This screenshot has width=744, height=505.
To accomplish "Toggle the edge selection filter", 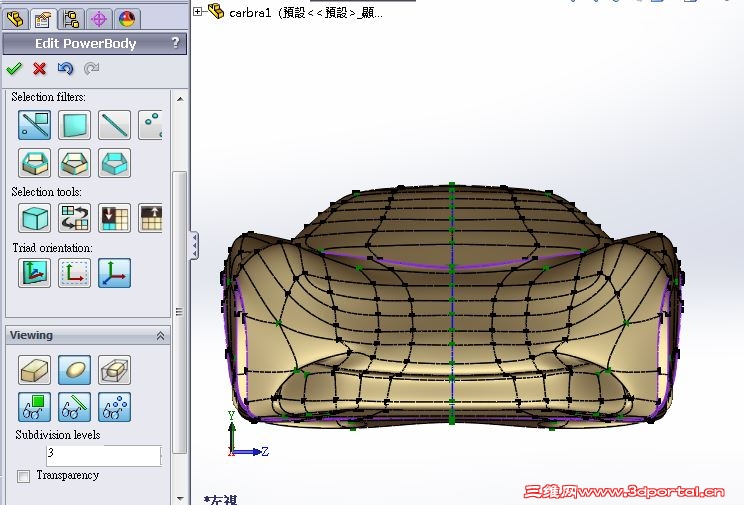I will (114, 125).
